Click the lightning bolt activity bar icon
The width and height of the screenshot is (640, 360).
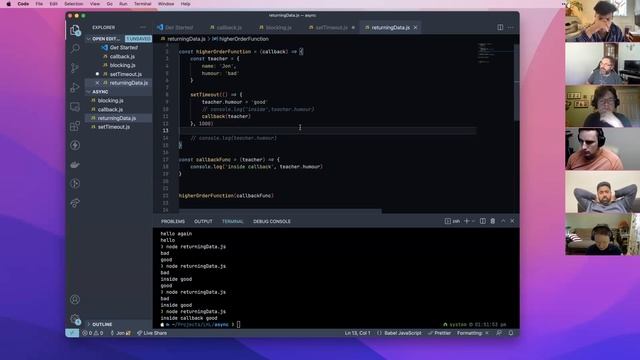[x=75, y=145]
